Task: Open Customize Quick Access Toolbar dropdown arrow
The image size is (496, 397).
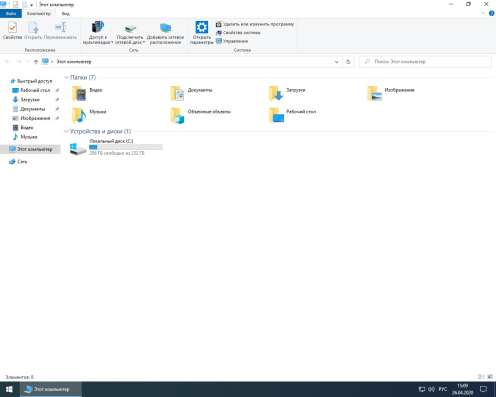Action: pos(32,5)
